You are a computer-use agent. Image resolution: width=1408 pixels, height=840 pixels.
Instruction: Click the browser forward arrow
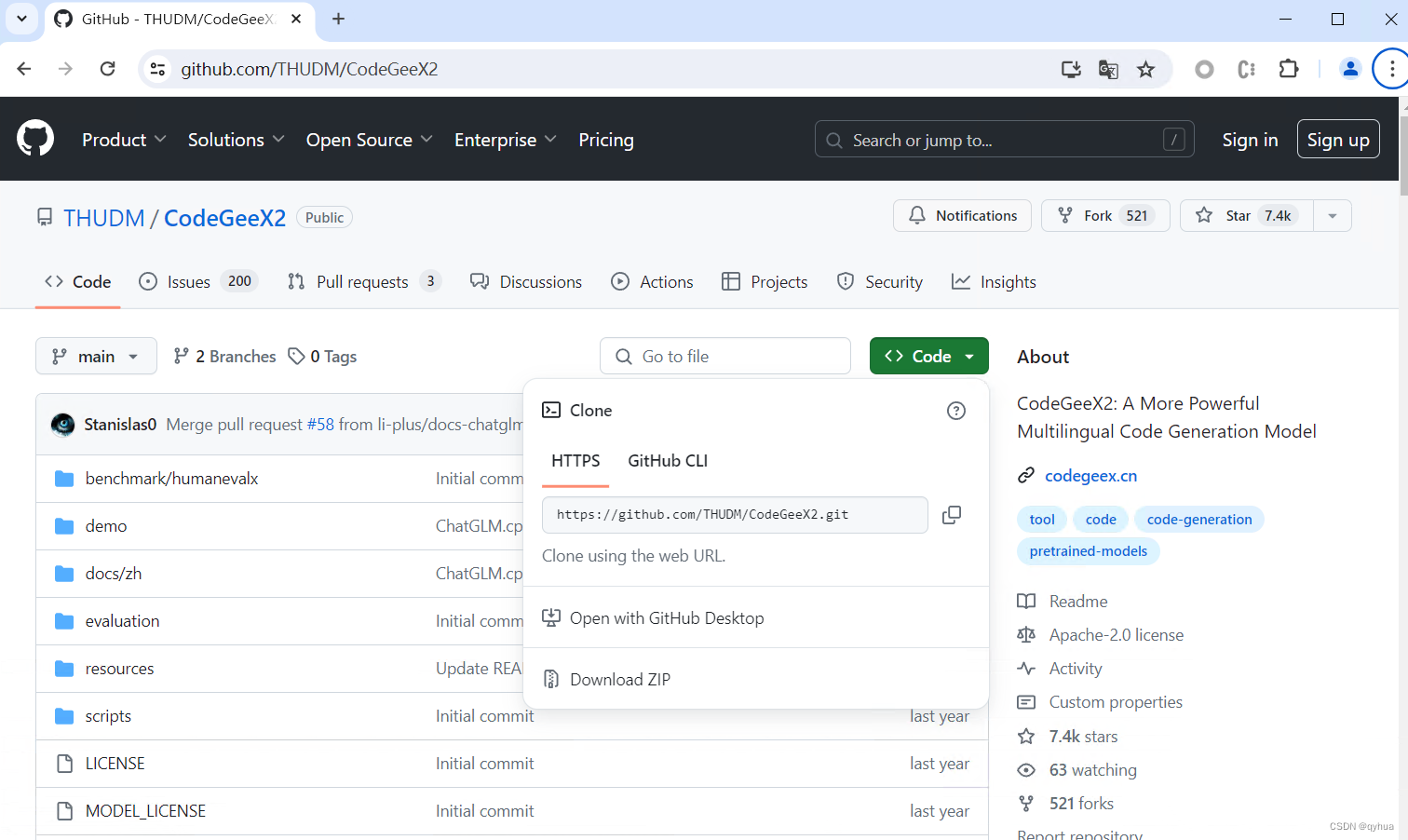point(65,69)
